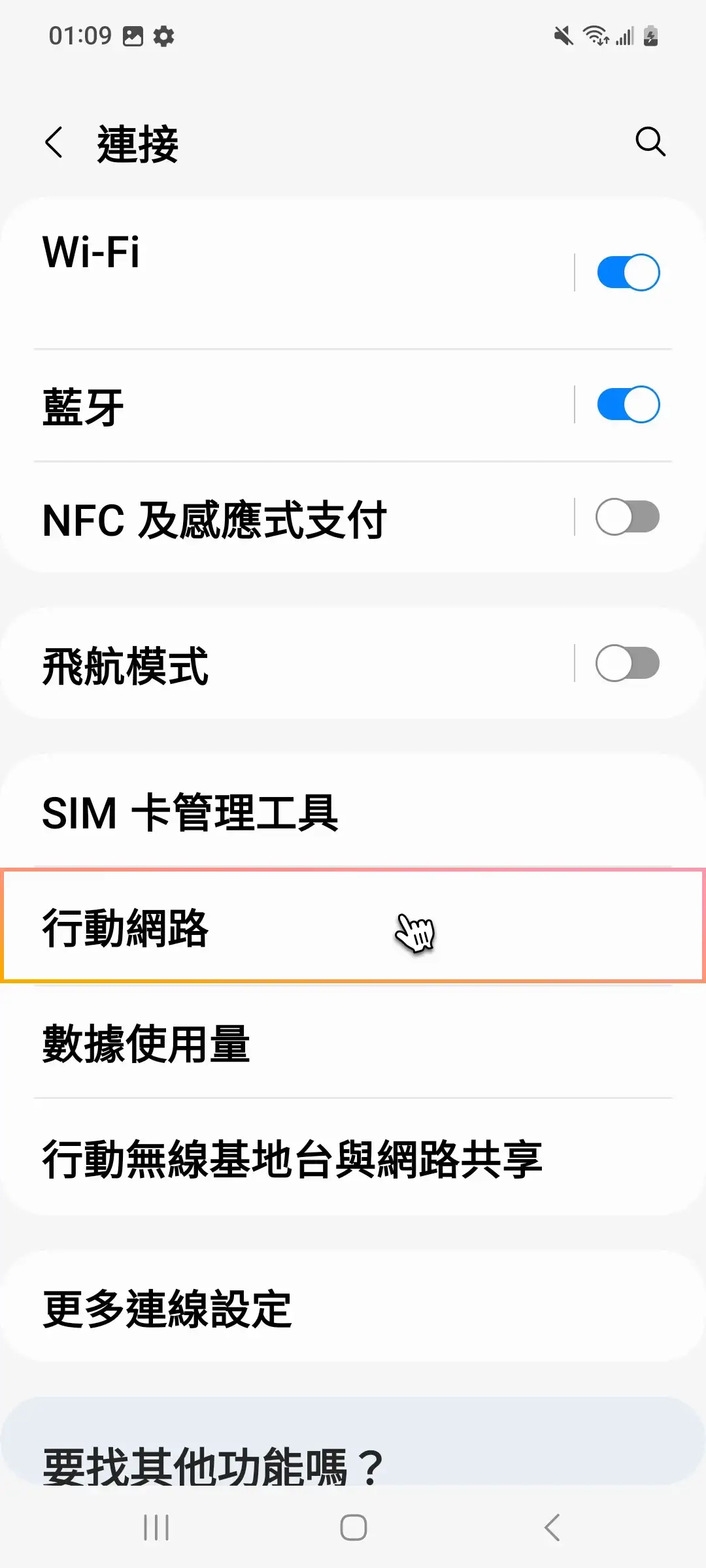Tap the back arrow beside 連接

coord(55,142)
